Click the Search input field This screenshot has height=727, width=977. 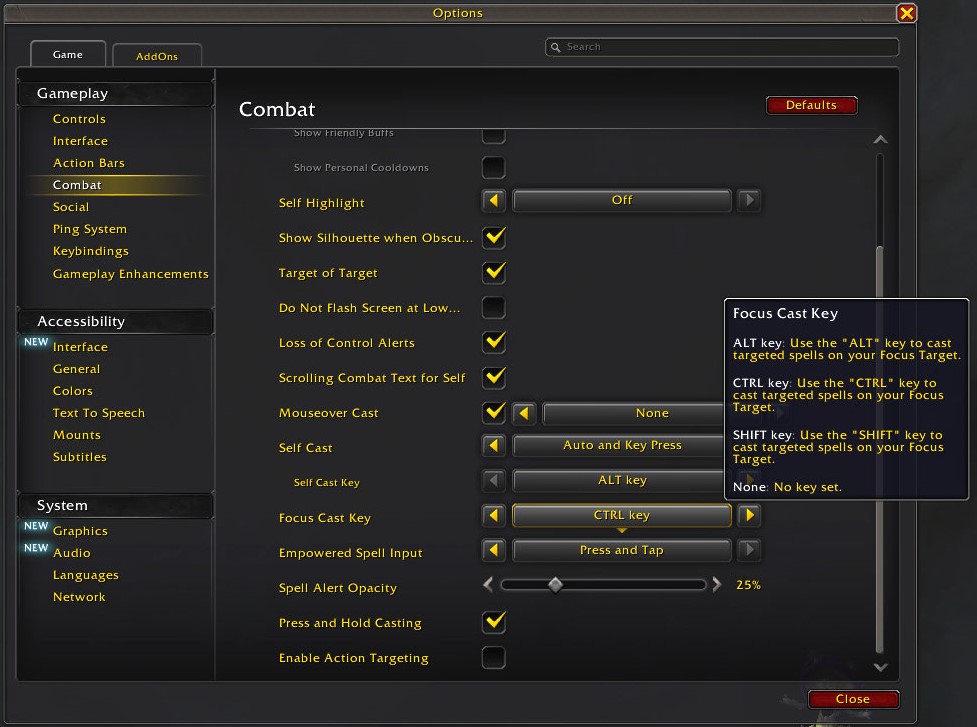click(x=722, y=47)
